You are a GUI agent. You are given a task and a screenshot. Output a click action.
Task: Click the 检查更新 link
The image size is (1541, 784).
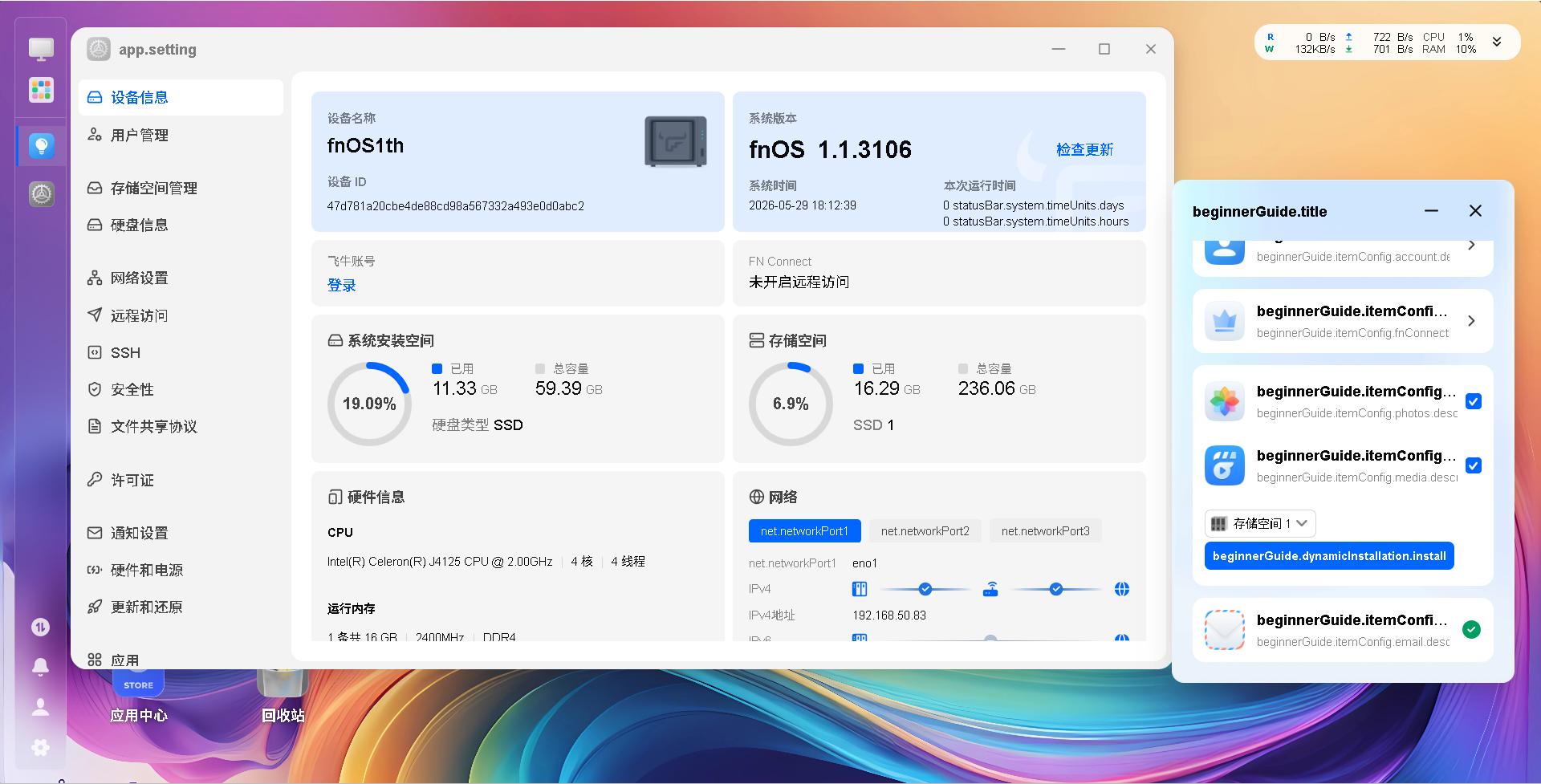click(1084, 149)
